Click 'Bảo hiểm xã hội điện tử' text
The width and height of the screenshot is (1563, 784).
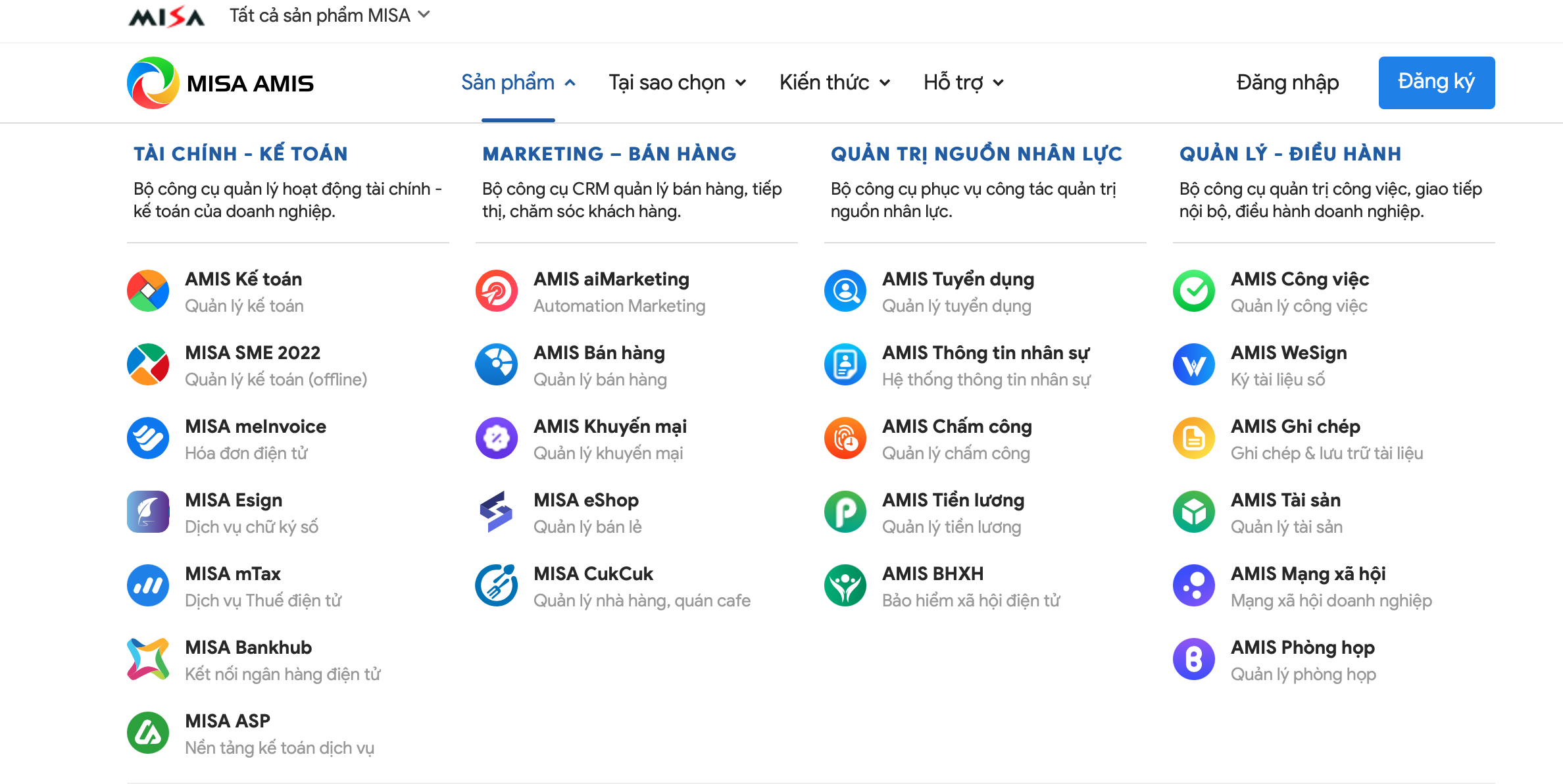[x=971, y=600]
